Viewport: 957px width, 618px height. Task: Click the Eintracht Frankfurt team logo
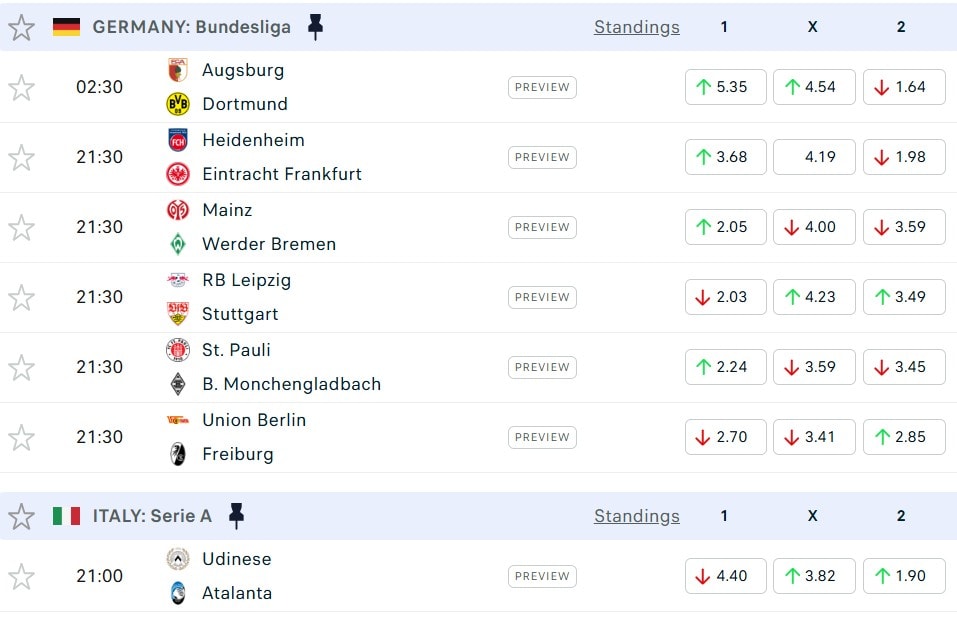(x=178, y=174)
